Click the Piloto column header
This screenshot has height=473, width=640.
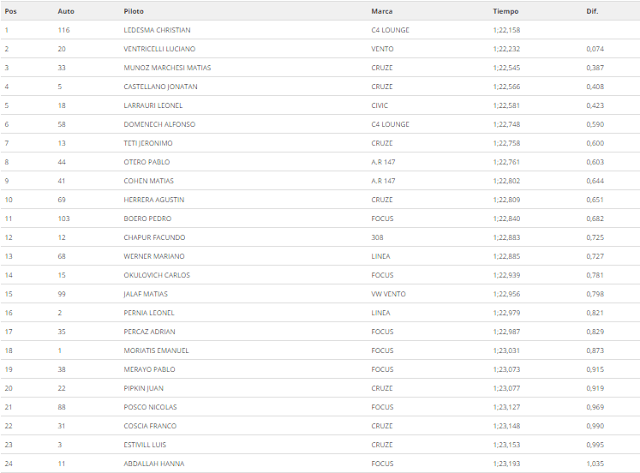pyautogui.click(x=133, y=11)
